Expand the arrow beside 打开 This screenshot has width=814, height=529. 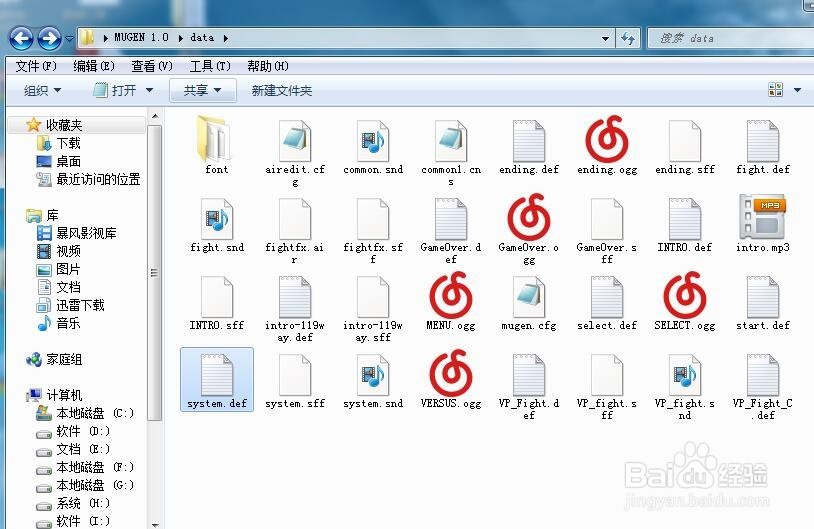[150, 90]
